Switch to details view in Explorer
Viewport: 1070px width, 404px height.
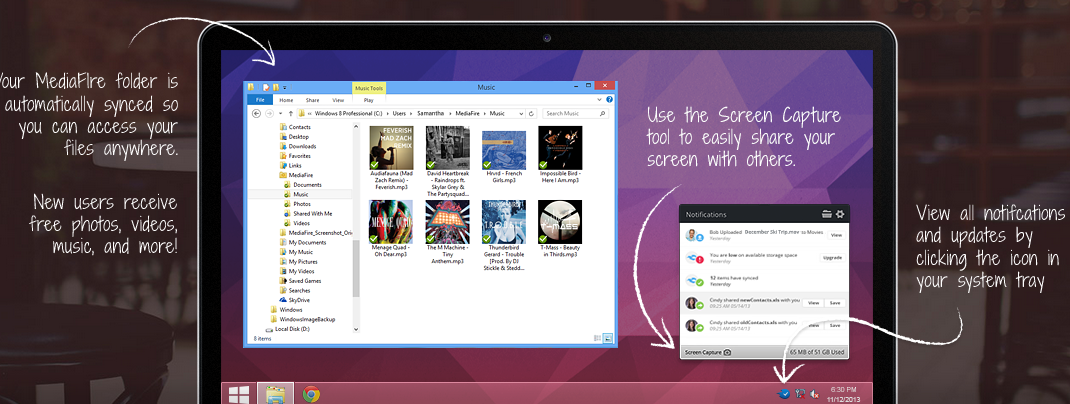pos(597,339)
